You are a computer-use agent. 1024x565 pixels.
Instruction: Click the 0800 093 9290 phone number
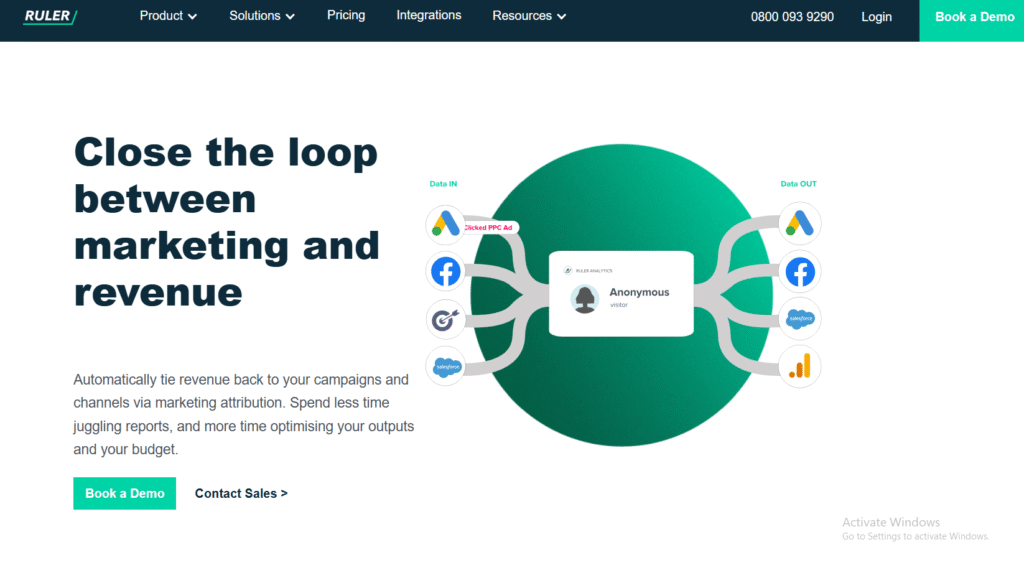coord(792,17)
